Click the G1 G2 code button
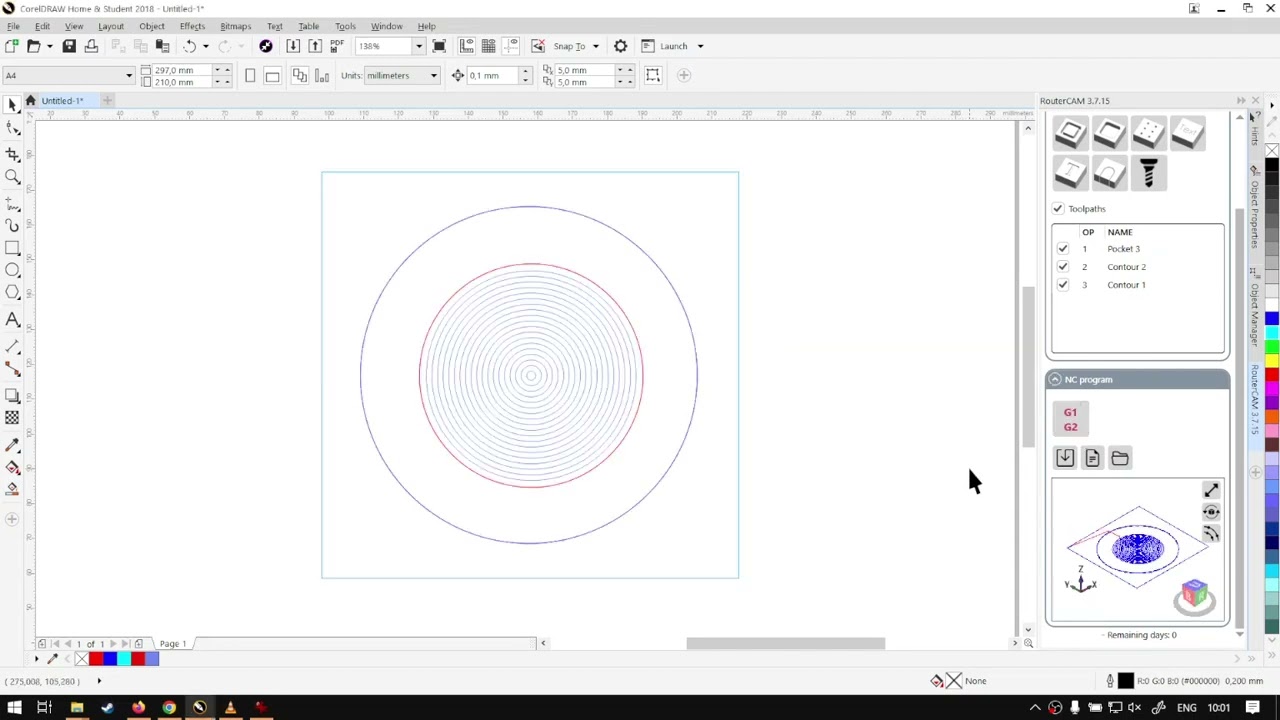The width and height of the screenshot is (1280, 720). click(x=1070, y=420)
